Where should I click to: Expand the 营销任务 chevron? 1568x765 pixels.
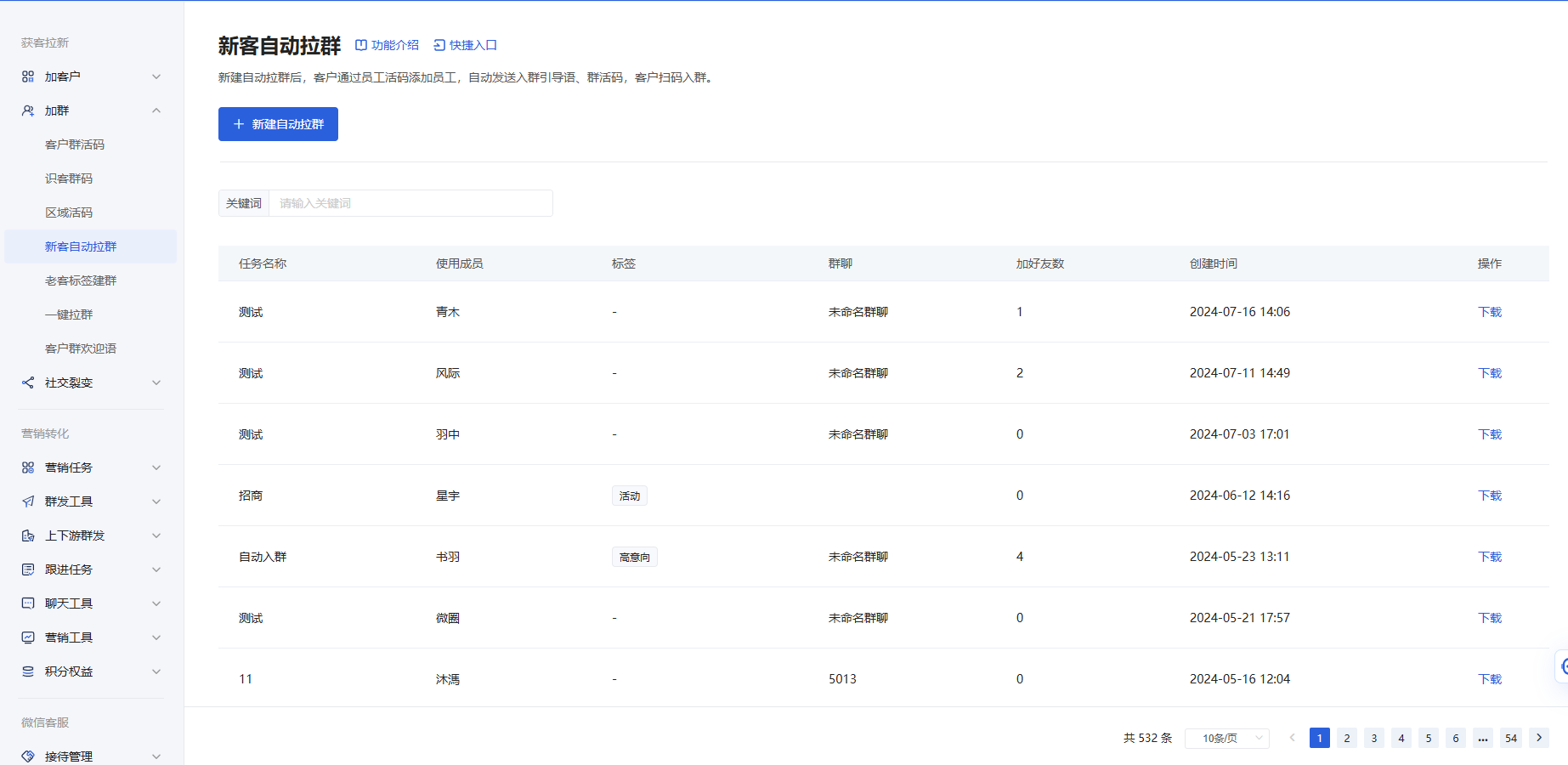pyautogui.click(x=156, y=467)
